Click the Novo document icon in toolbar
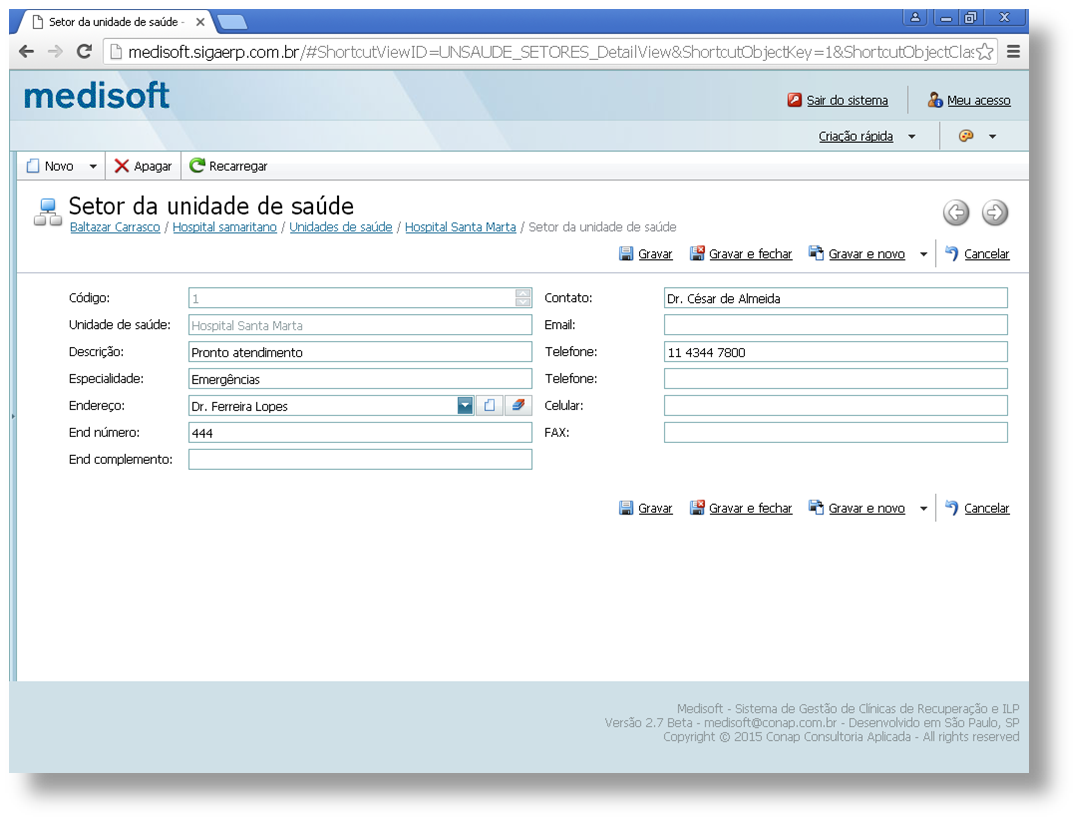Viewport: 1078px width, 822px height. [32, 166]
